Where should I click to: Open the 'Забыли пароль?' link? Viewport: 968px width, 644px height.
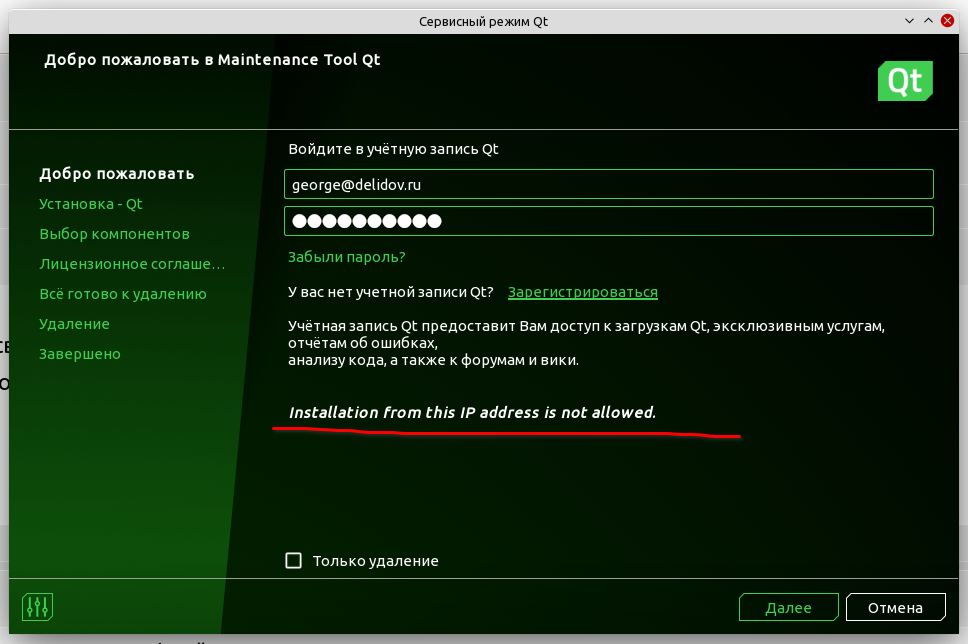(346, 257)
